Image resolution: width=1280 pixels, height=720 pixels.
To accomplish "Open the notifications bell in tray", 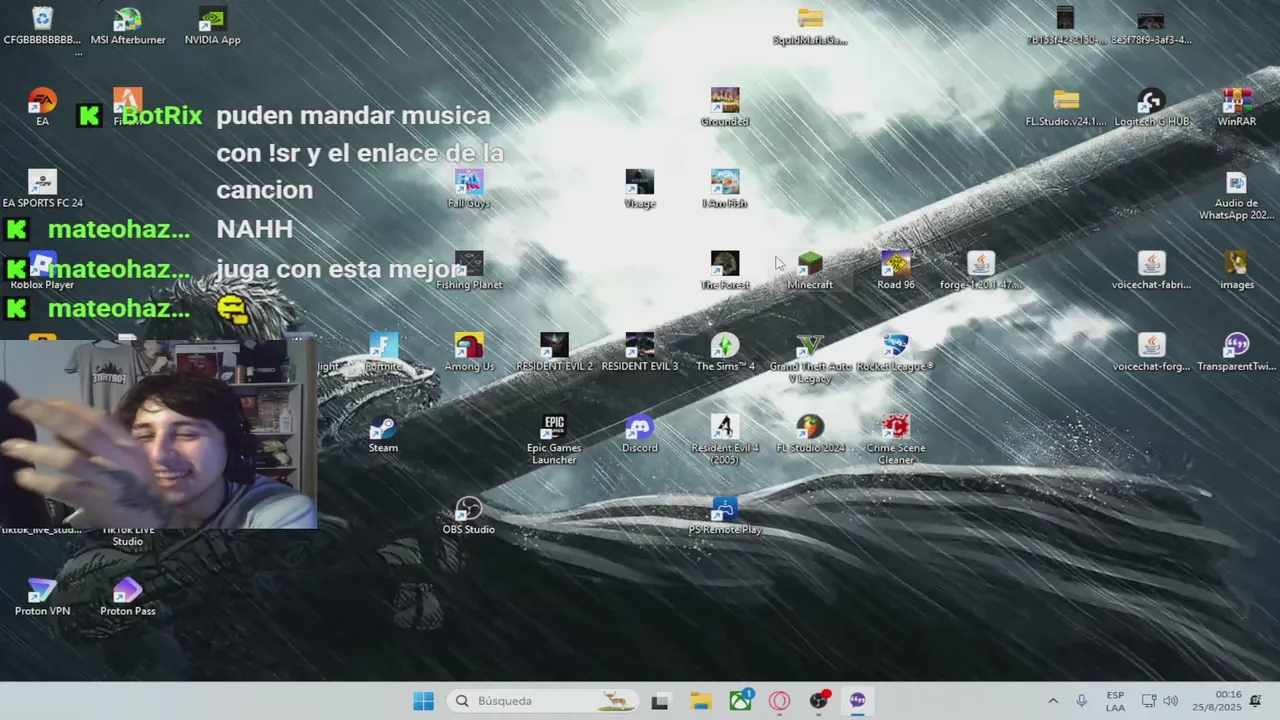I will [x=1256, y=701].
